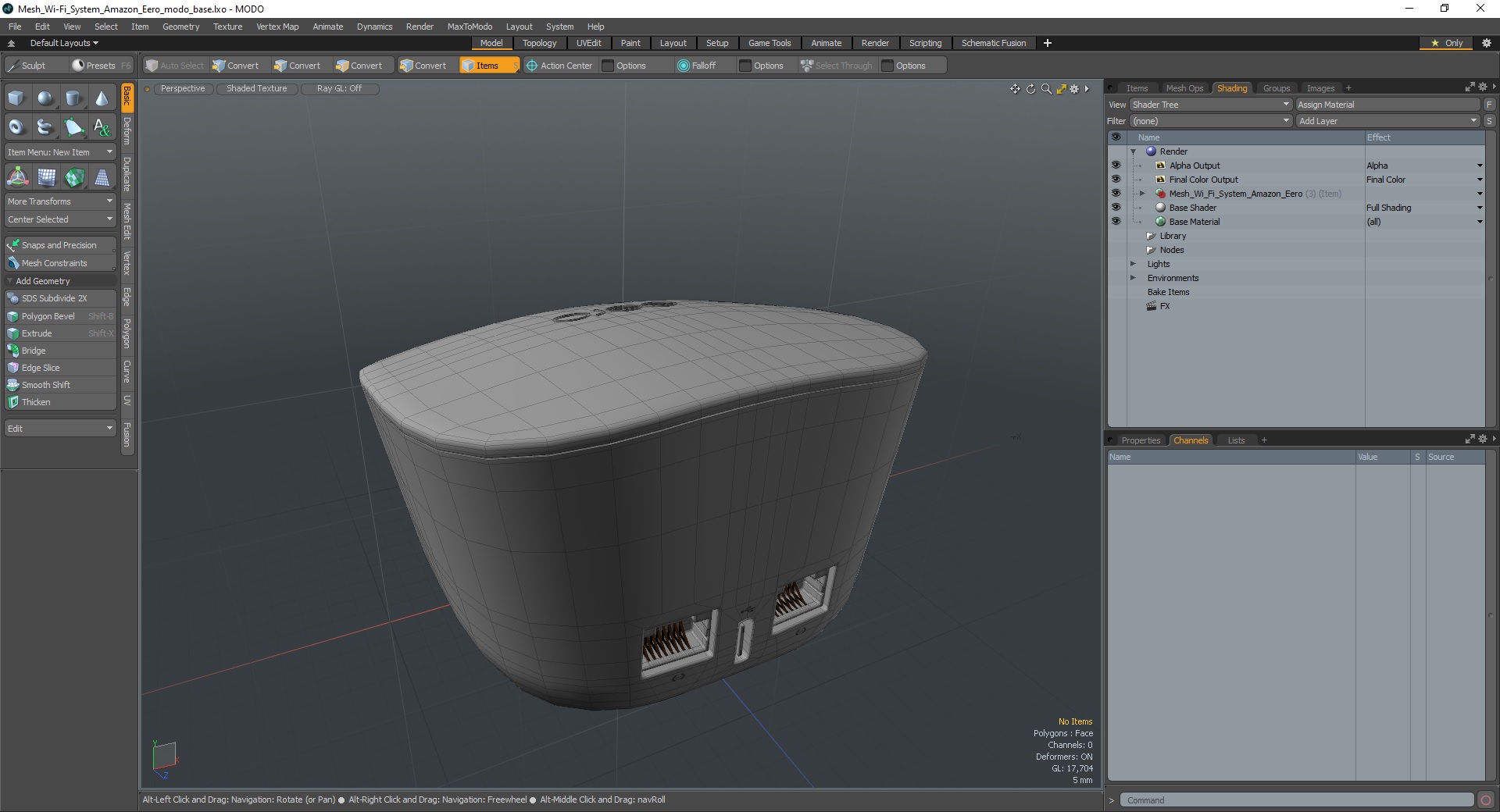Click the Ray GL: Off viewport button
1500x812 pixels.
click(x=339, y=88)
